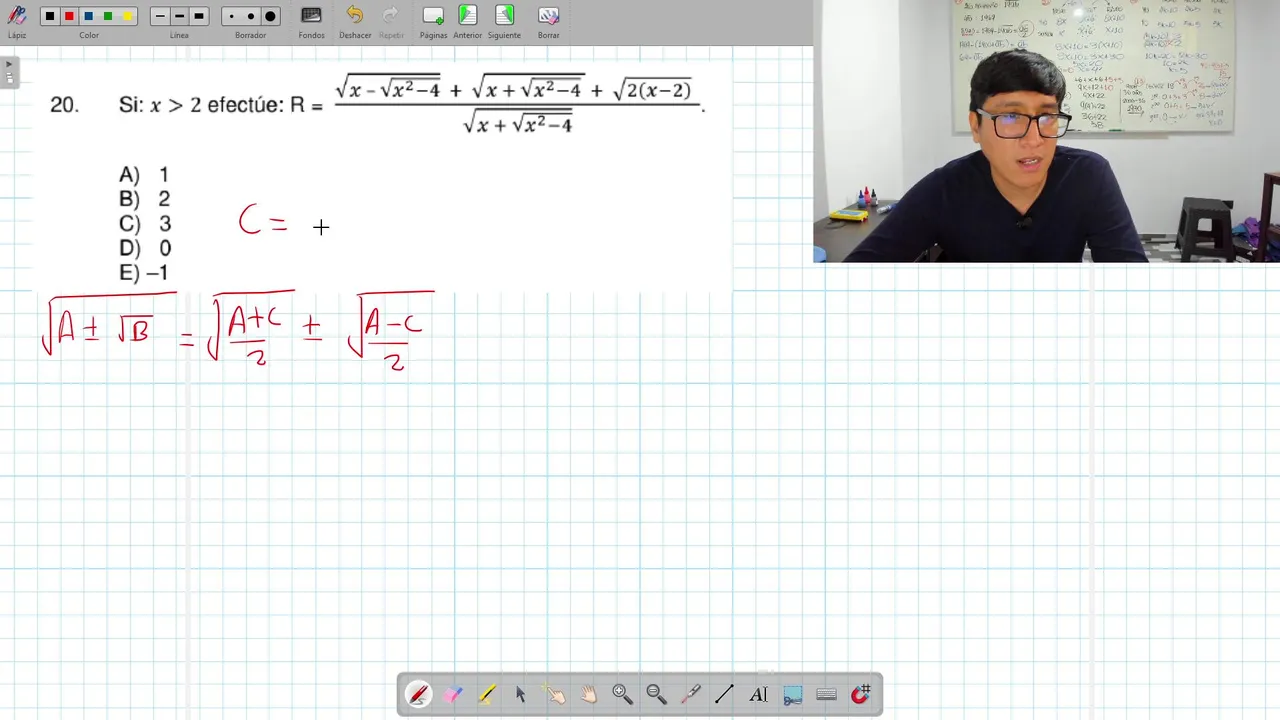
Task: Pick the green color swatch
Action: (x=108, y=16)
